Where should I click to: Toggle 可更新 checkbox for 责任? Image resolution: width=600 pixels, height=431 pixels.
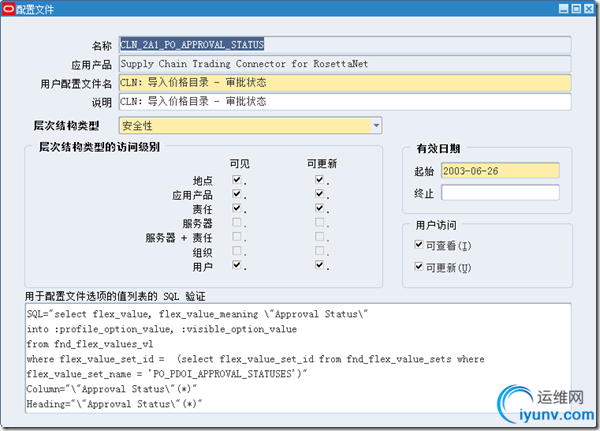(x=320, y=208)
